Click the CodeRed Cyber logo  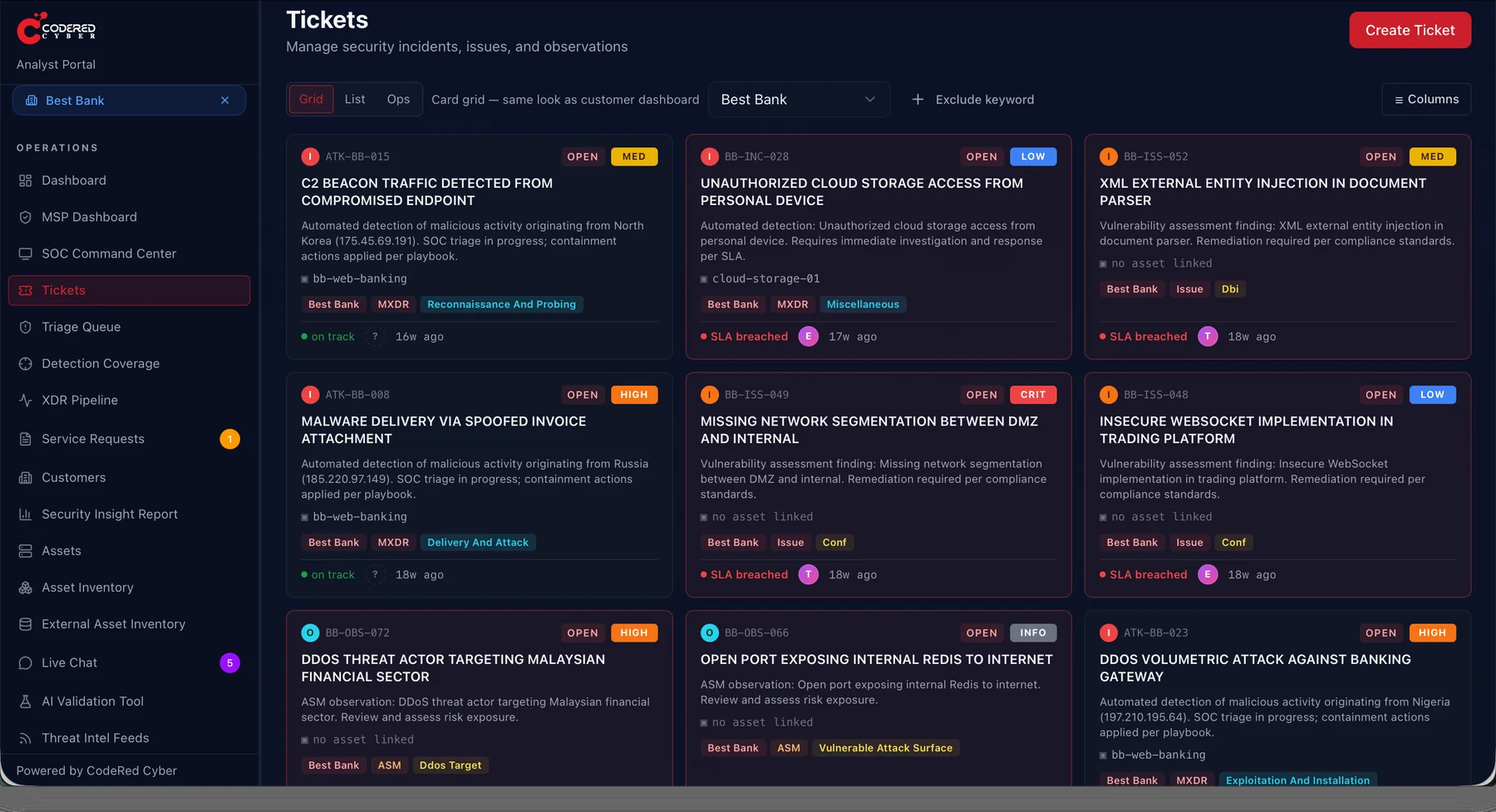57,28
